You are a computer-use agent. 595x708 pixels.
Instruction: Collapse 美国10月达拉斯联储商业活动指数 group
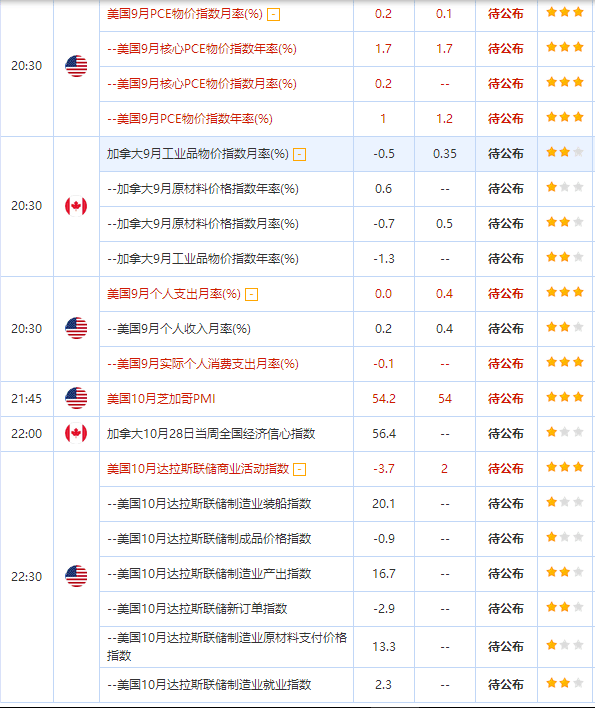point(299,470)
